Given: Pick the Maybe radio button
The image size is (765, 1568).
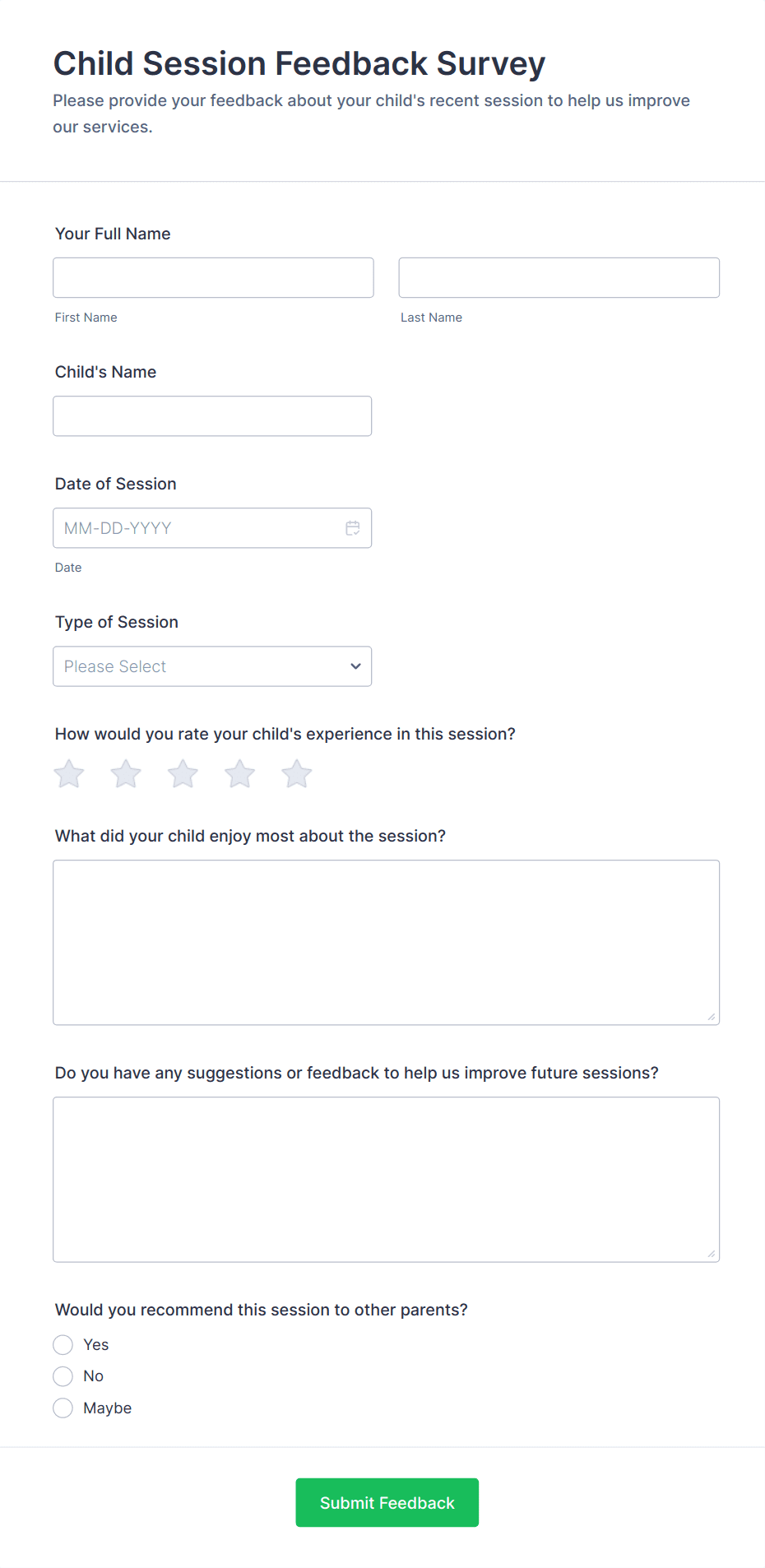Looking at the screenshot, I should [63, 1408].
